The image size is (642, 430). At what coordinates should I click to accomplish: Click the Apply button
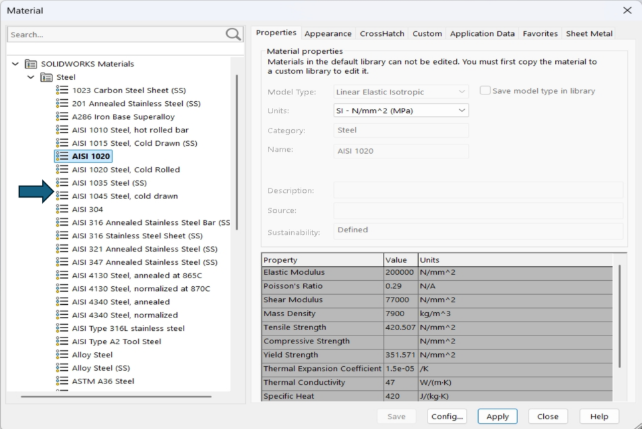pyautogui.click(x=497, y=416)
